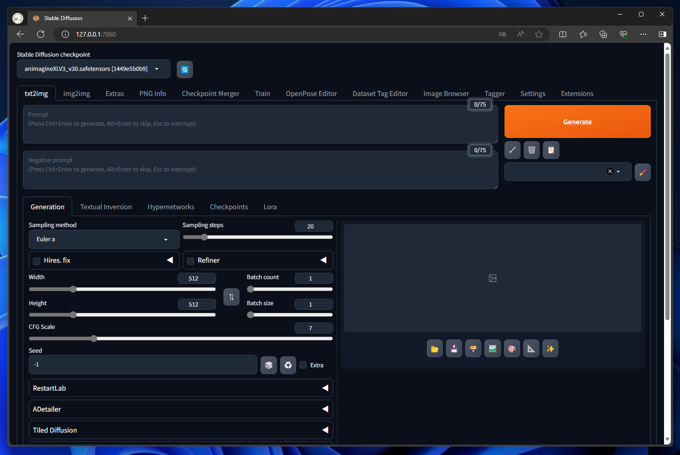Open a new browser tab

pyautogui.click(x=145, y=18)
